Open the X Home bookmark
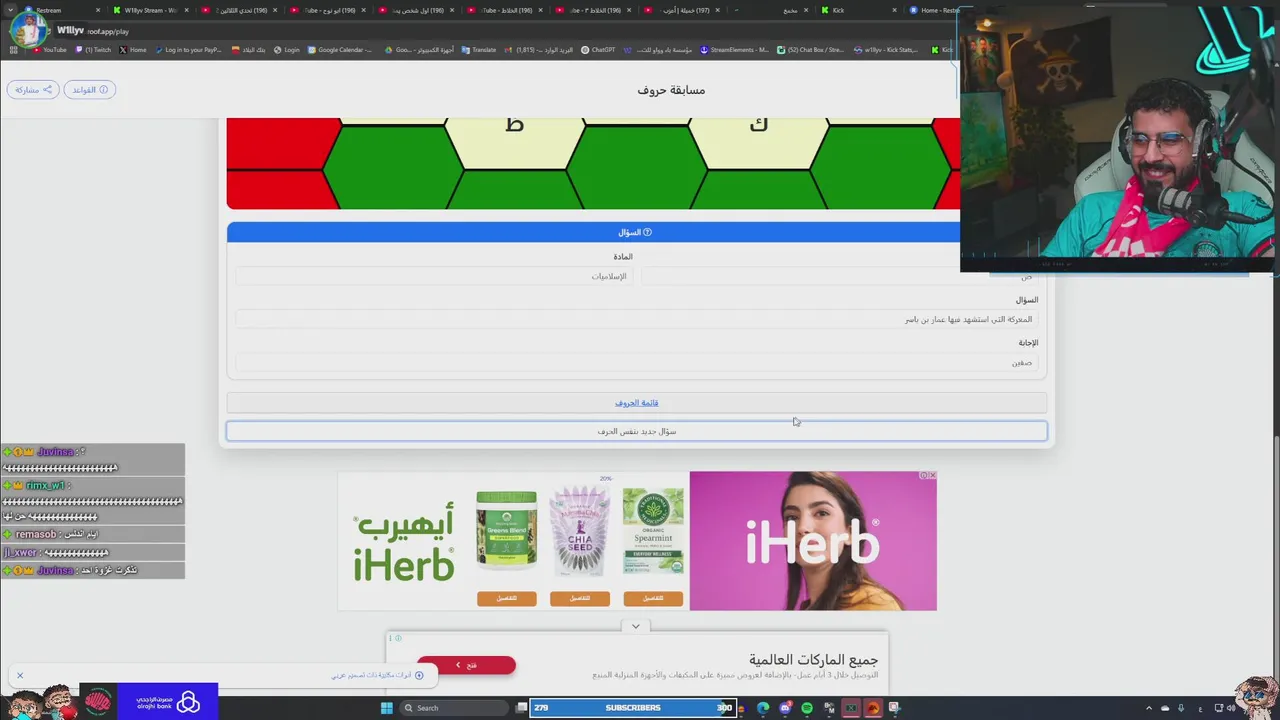Image resolution: width=1280 pixels, height=720 pixels. coord(132,50)
